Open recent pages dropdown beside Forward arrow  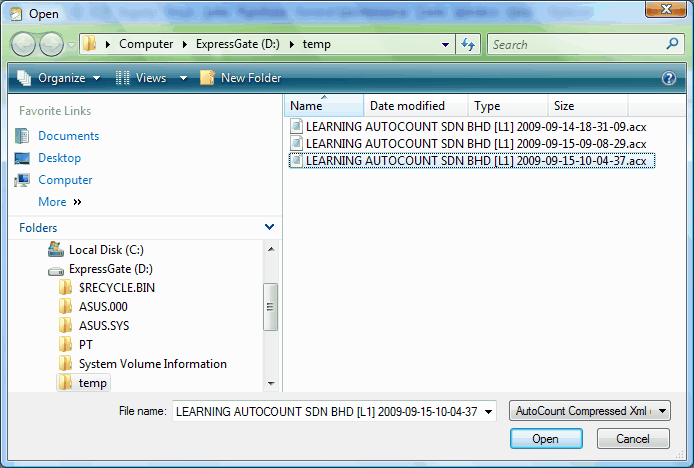click(x=71, y=45)
